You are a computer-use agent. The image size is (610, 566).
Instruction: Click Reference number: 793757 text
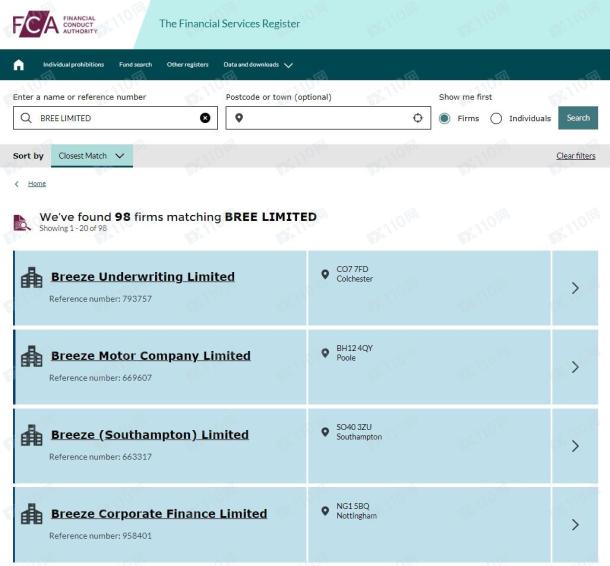100,299
